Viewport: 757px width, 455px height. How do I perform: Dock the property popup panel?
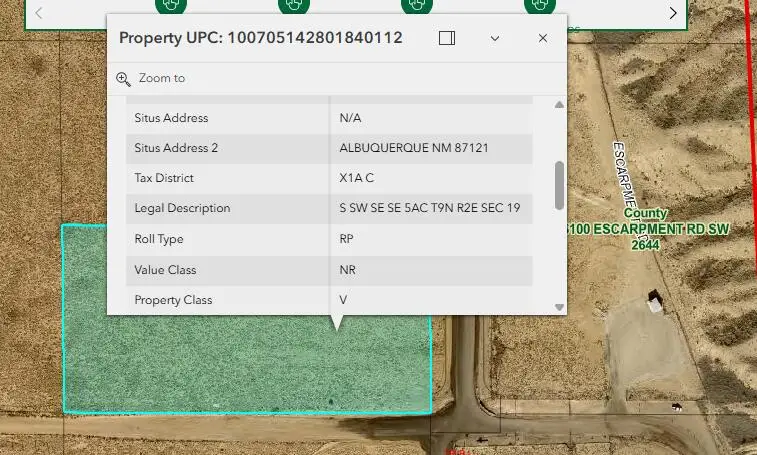(x=447, y=38)
